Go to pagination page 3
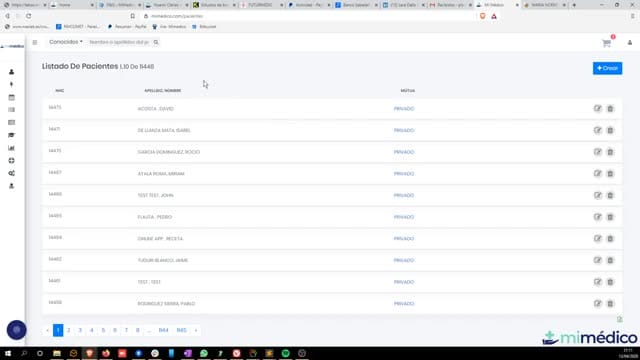This screenshot has width=640, height=360. click(x=80, y=330)
